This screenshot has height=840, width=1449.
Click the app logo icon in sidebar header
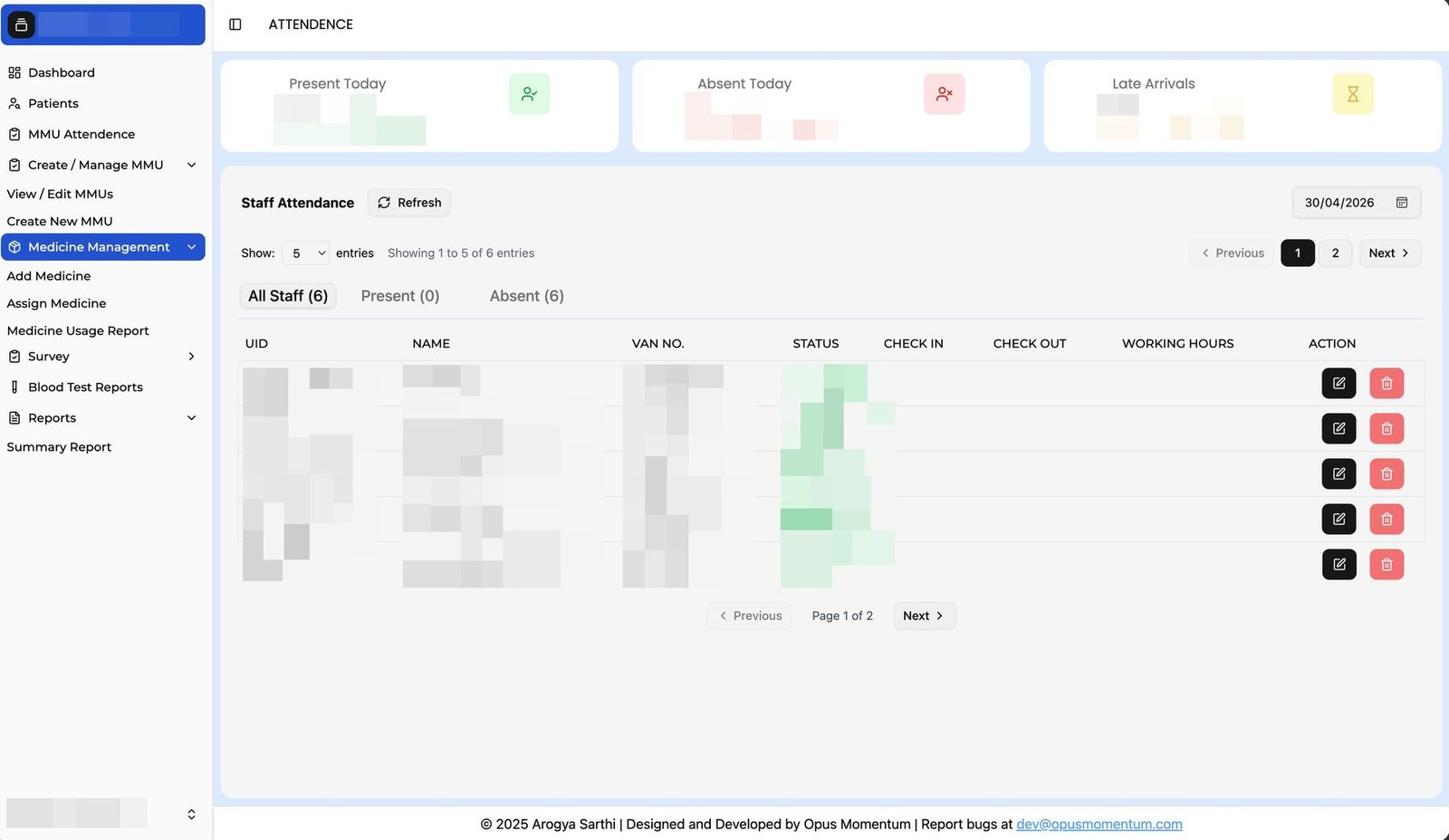(22, 24)
